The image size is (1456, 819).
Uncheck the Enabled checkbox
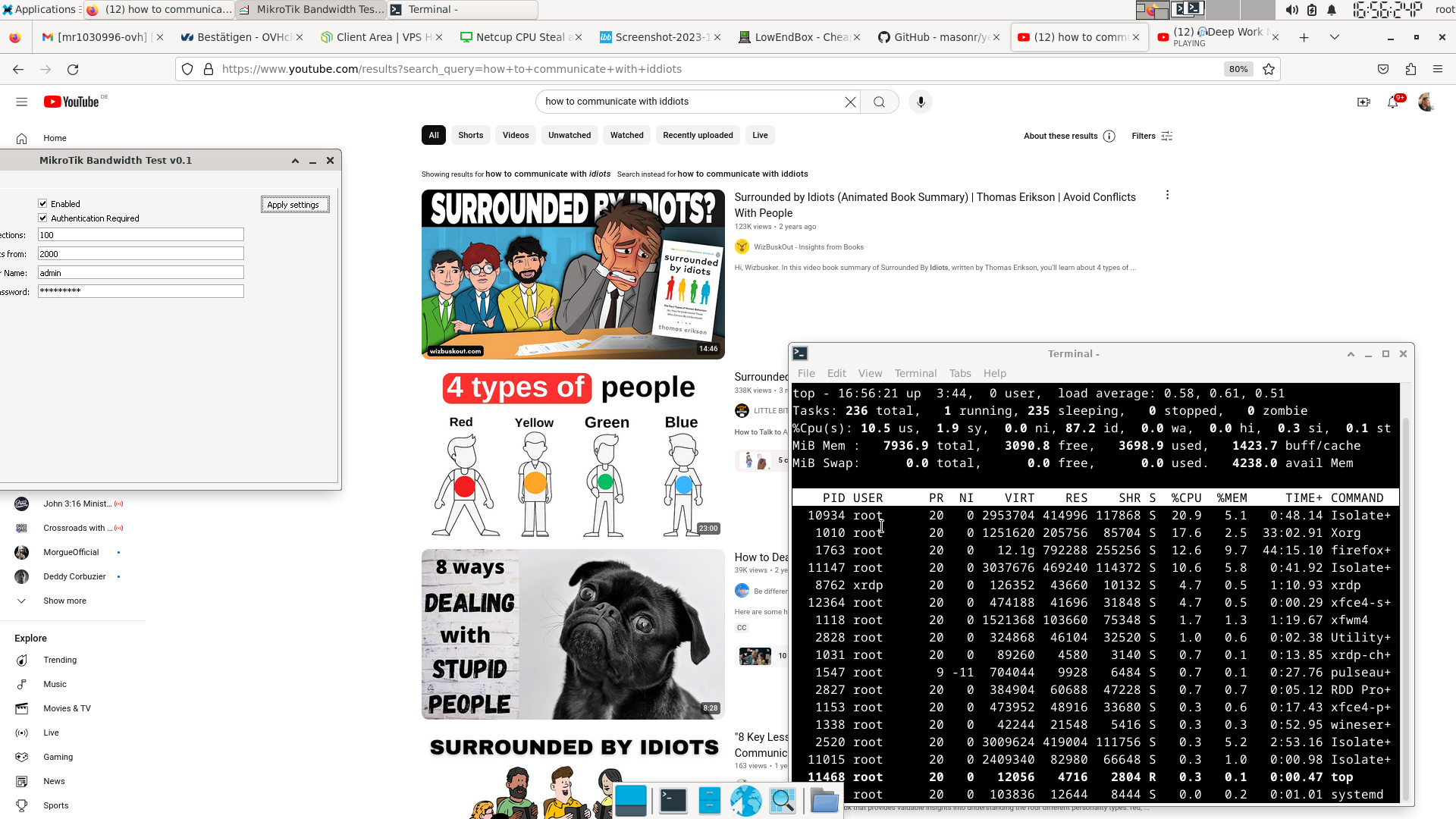(43, 204)
